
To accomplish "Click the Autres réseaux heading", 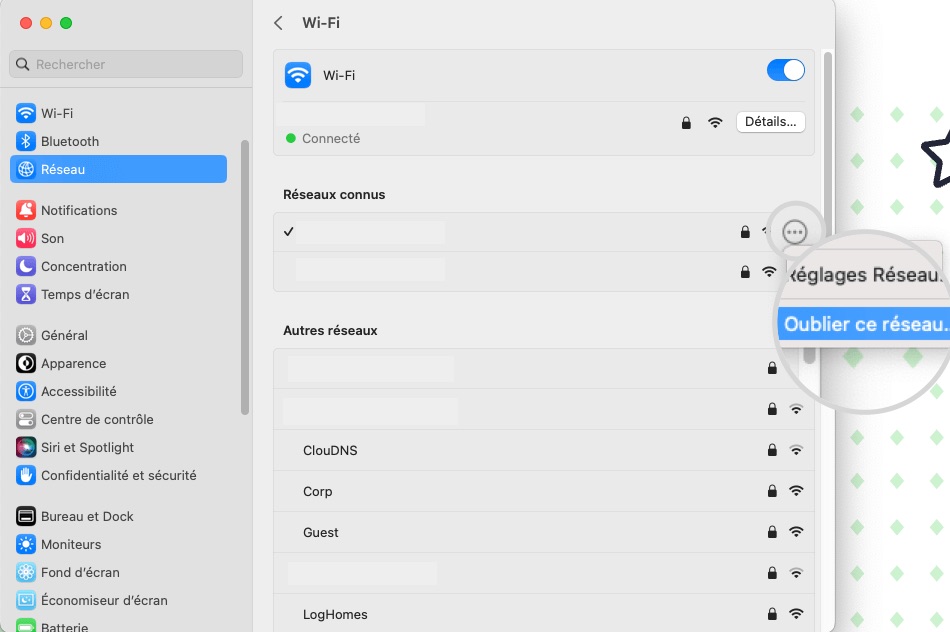I will [x=330, y=330].
